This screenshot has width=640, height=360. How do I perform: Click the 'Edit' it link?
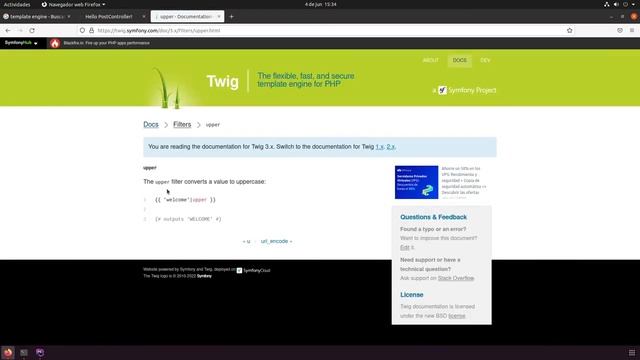click(x=404, y=247)
